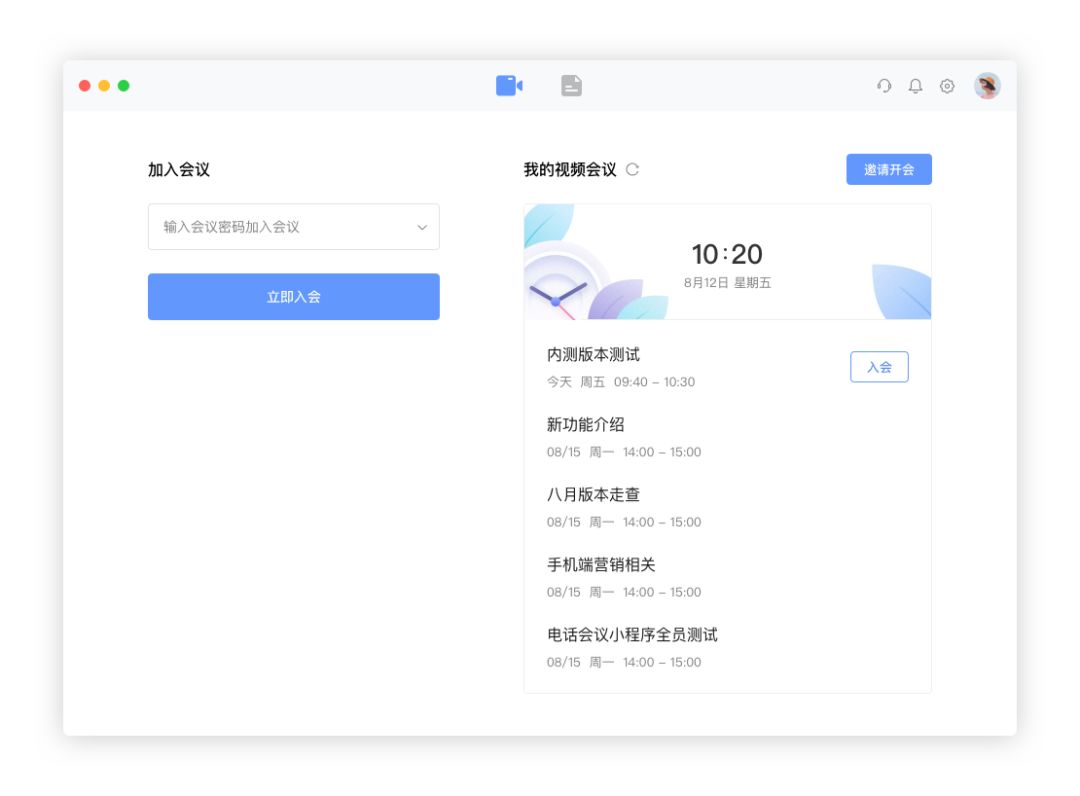
Task: Click the 加入会议 heading
Action: pyautogui.click(x=178, y=169)
